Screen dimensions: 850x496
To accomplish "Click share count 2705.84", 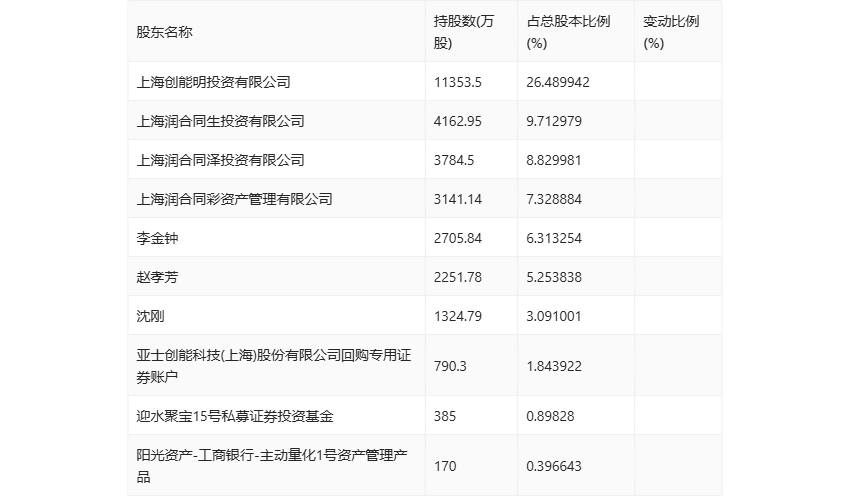I will pyautogui.click(x=458, y=238).
